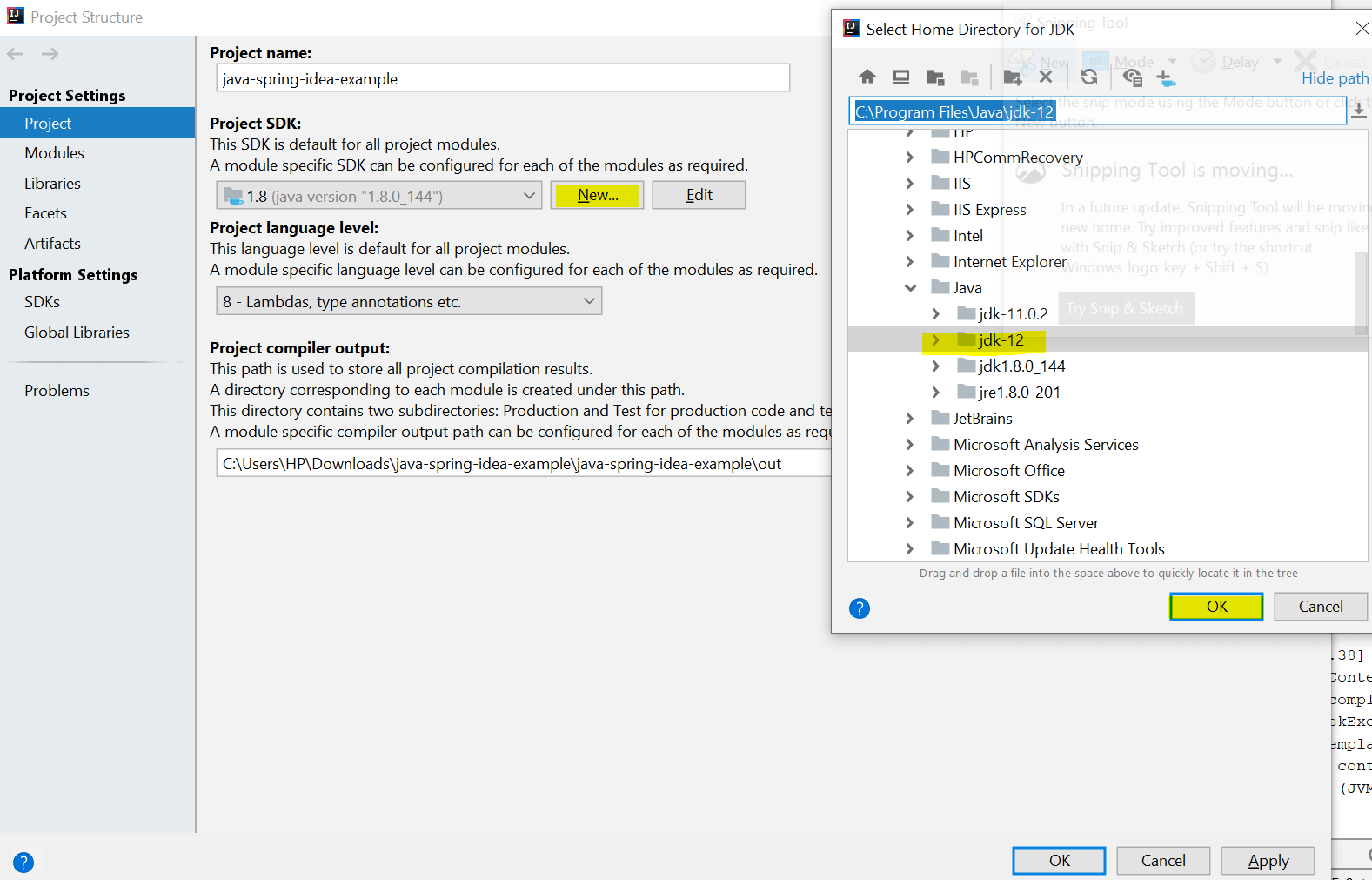The width and height of the screenshot is (1372, 880).
Task: Click Cancel at bottom of Project Structure
Action: point(1163,861)
